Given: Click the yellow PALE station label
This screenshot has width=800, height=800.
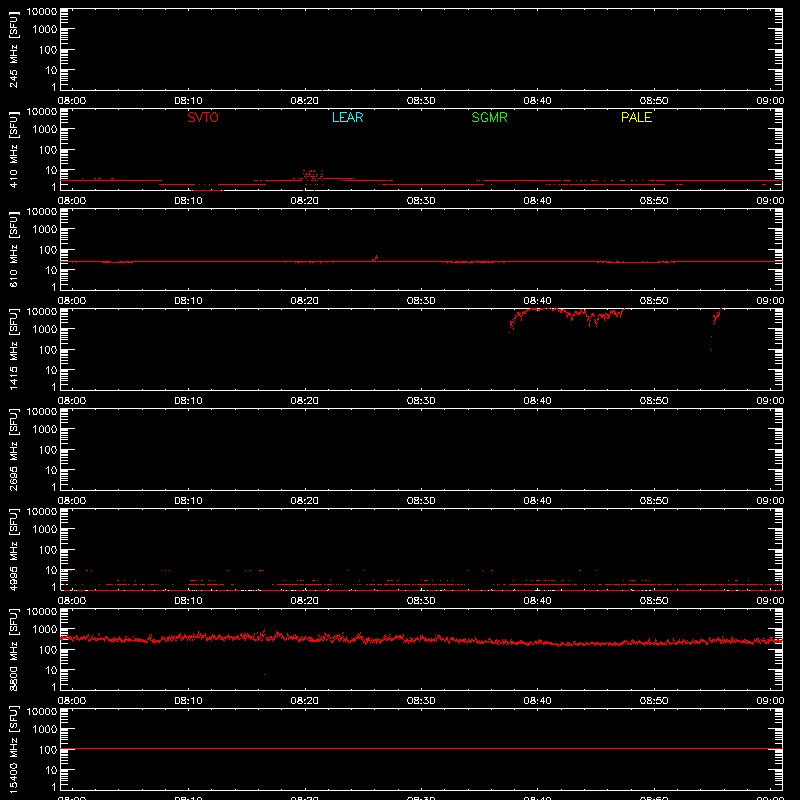Looking at the screenshot, I should [x=636, y=117].
